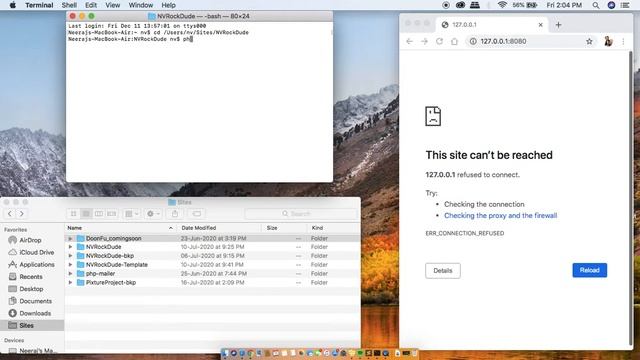Viewport: 640px width, 360px height.
Task: Click the Chrome home icon
Action: (454, 41)
